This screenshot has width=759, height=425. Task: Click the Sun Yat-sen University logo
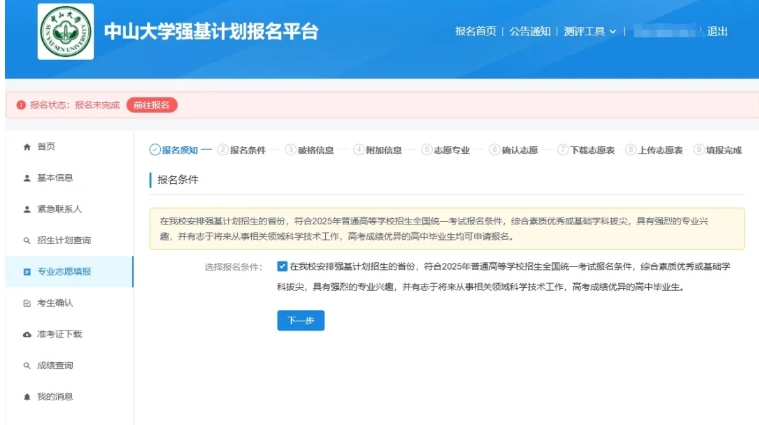[66, 31]
